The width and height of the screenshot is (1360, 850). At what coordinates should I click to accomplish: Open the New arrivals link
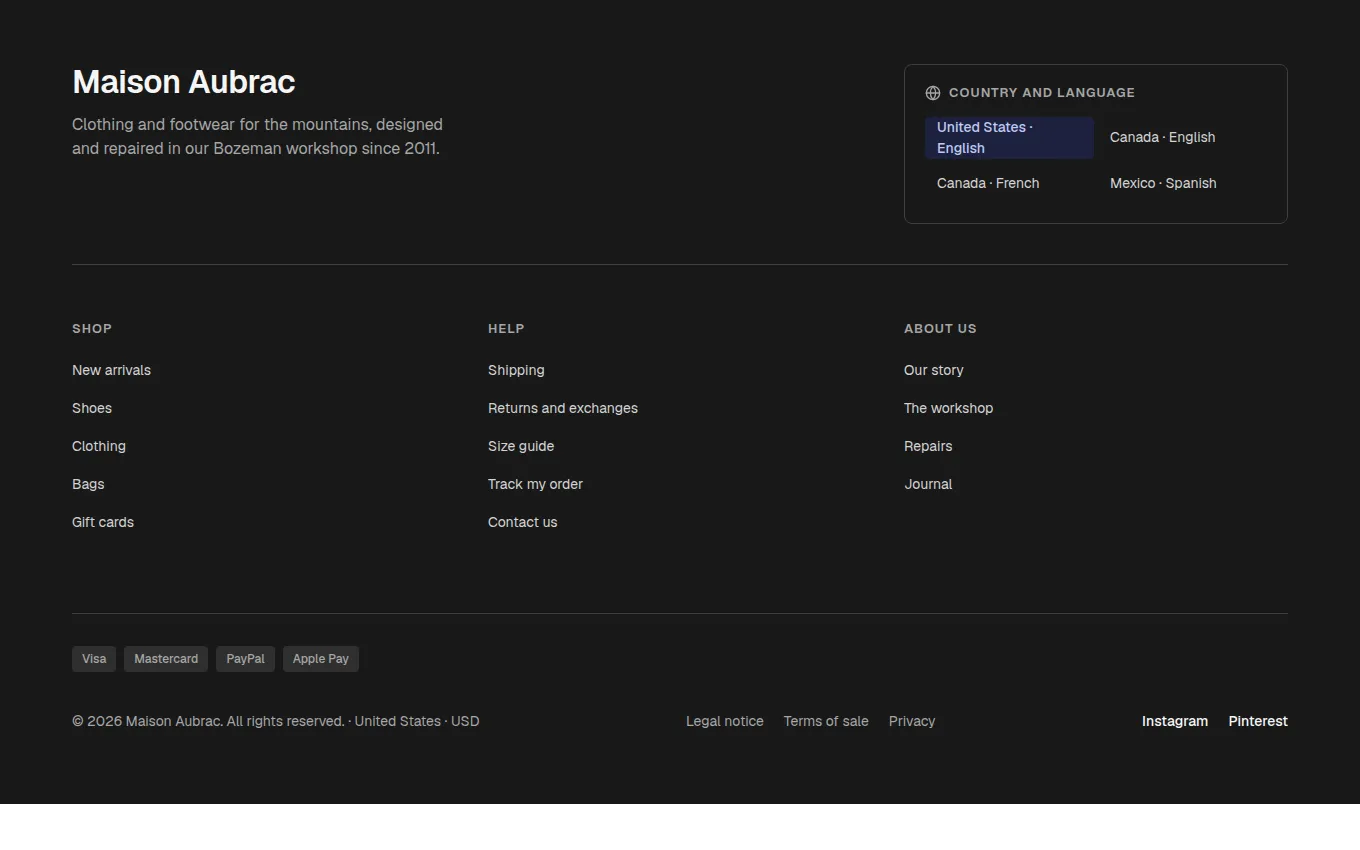[111, 370]
